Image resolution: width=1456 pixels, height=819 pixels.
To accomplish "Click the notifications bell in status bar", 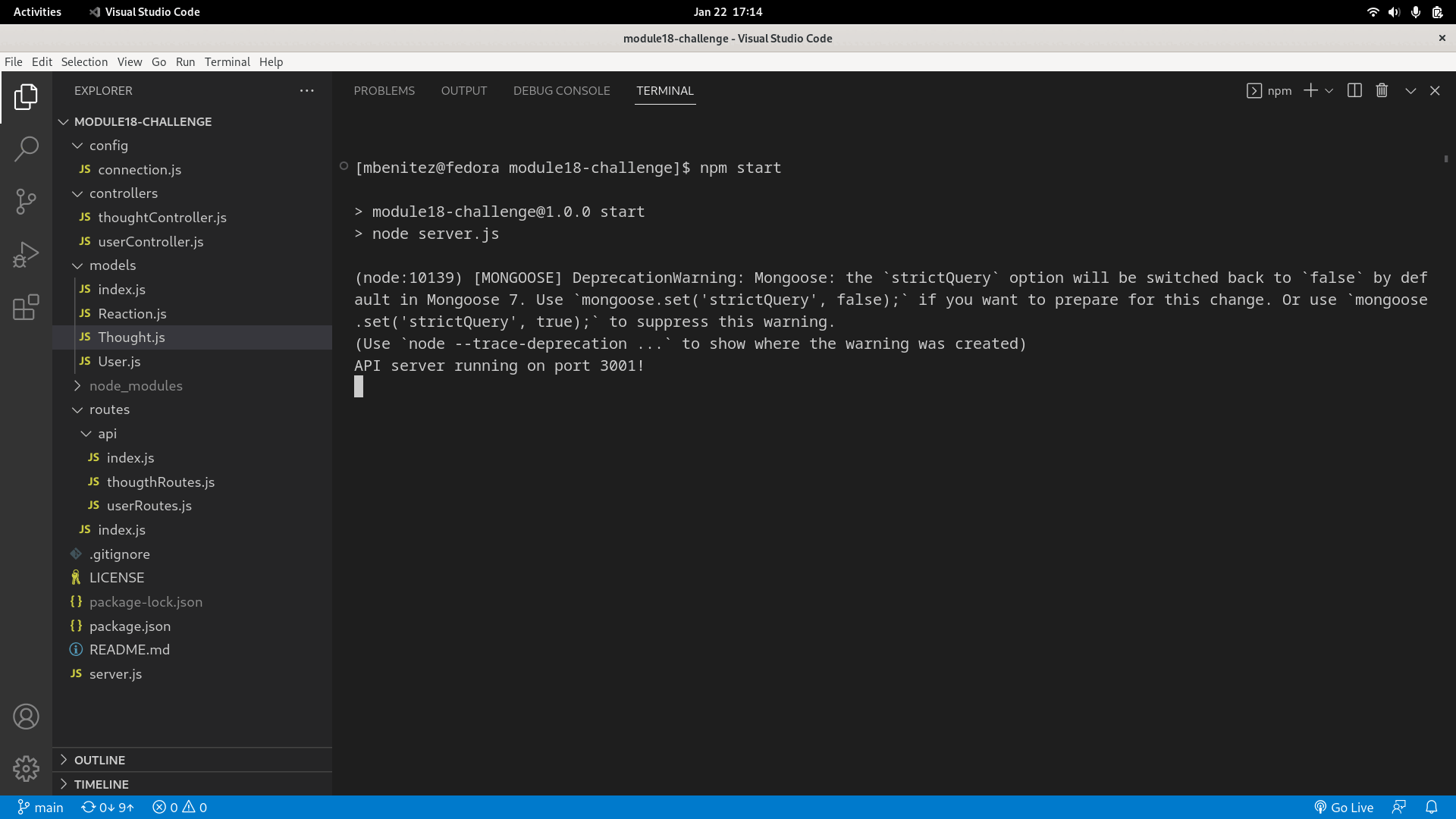I will pyautogui.click(x=1431, y=808).
